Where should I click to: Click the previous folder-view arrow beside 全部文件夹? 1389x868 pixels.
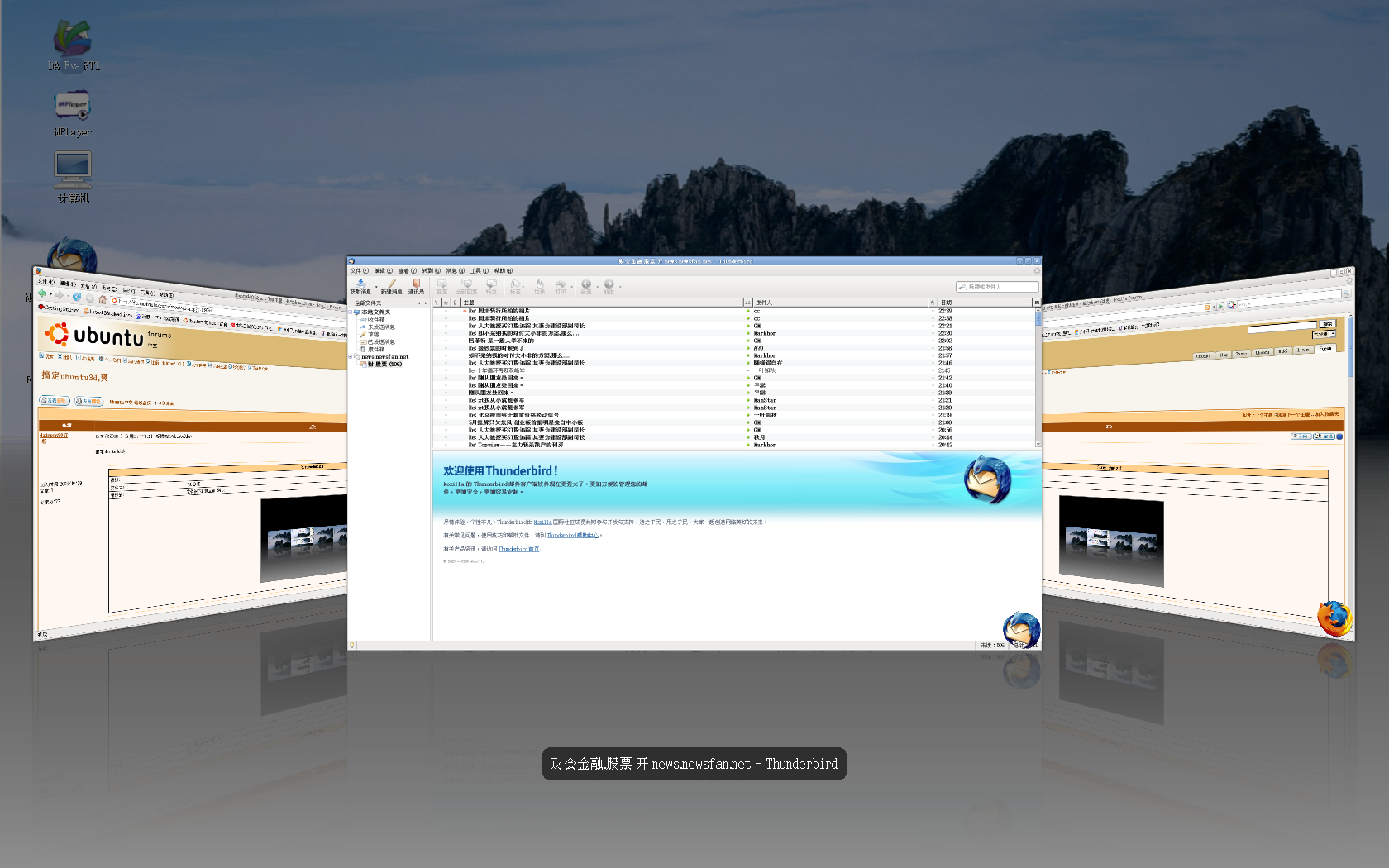pyautogui.click(x=419, y=303)
